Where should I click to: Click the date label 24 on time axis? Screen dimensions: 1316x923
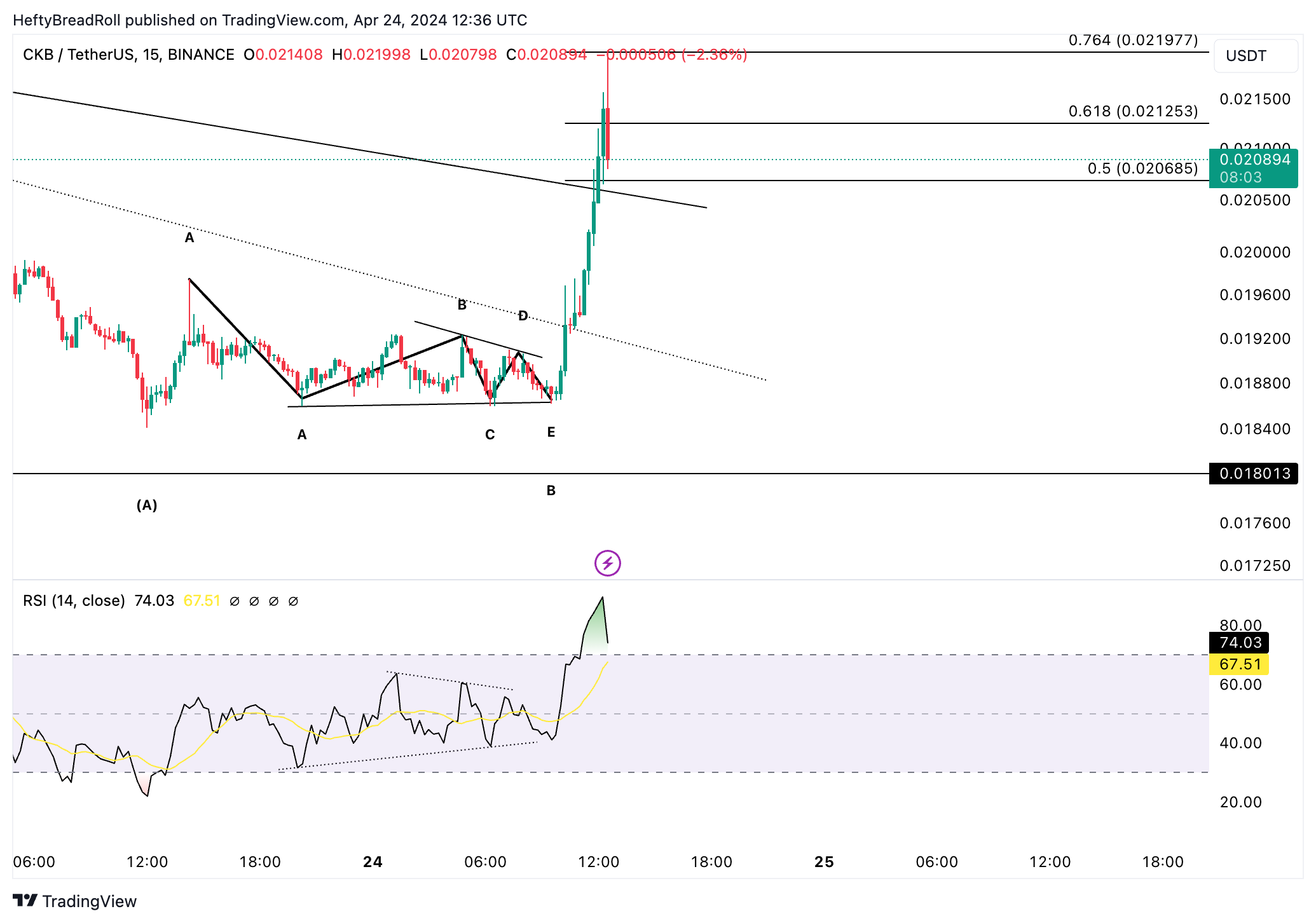(373, 862)
